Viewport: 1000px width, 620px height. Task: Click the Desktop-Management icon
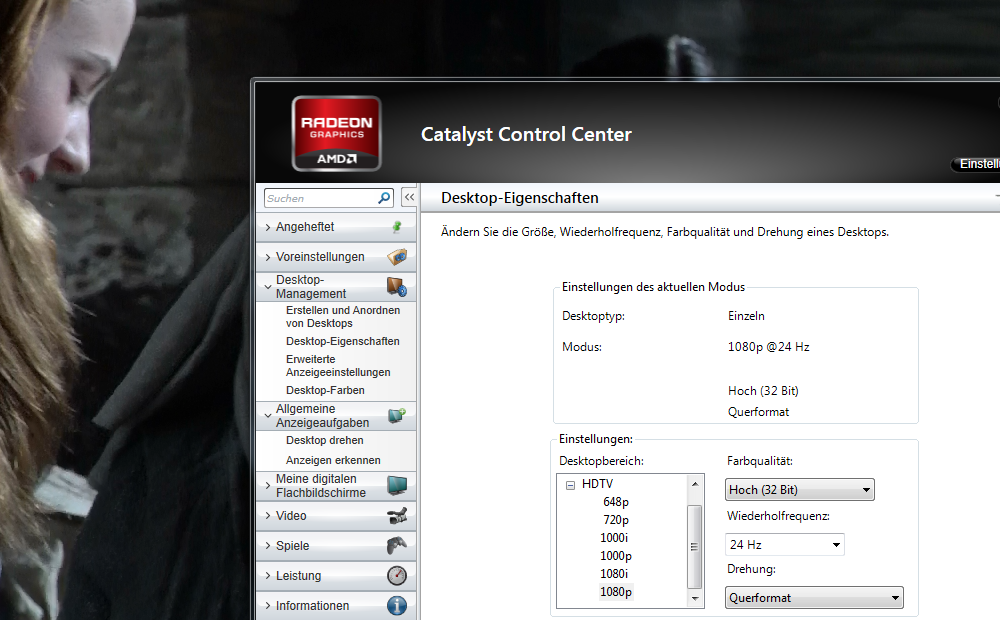[x=397, y=287]
